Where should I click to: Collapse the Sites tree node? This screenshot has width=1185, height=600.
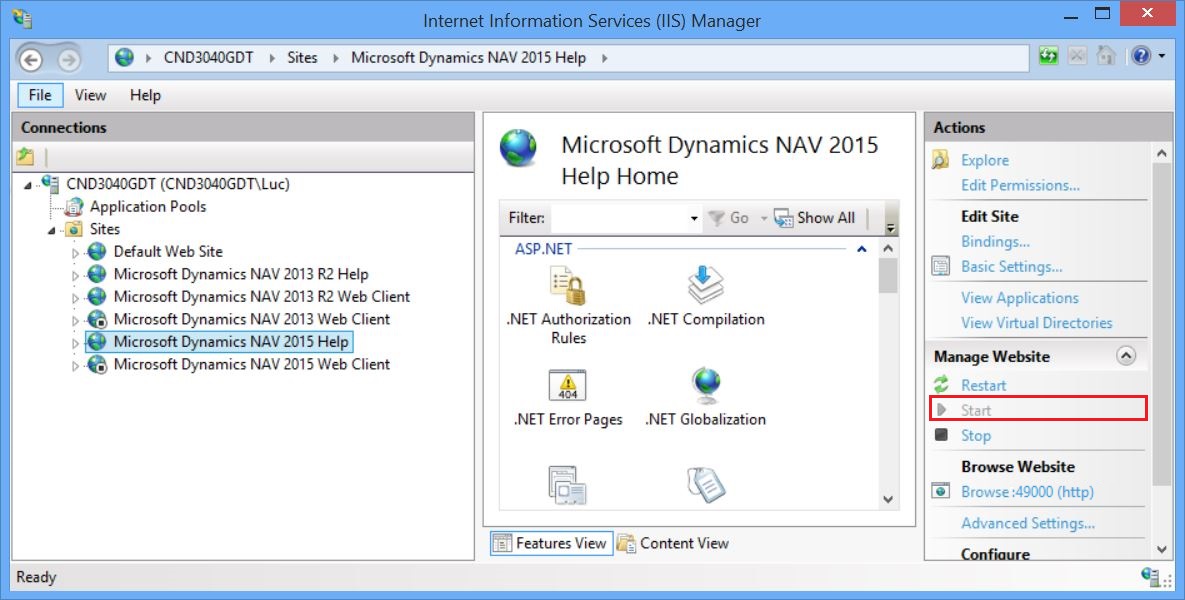51,230
